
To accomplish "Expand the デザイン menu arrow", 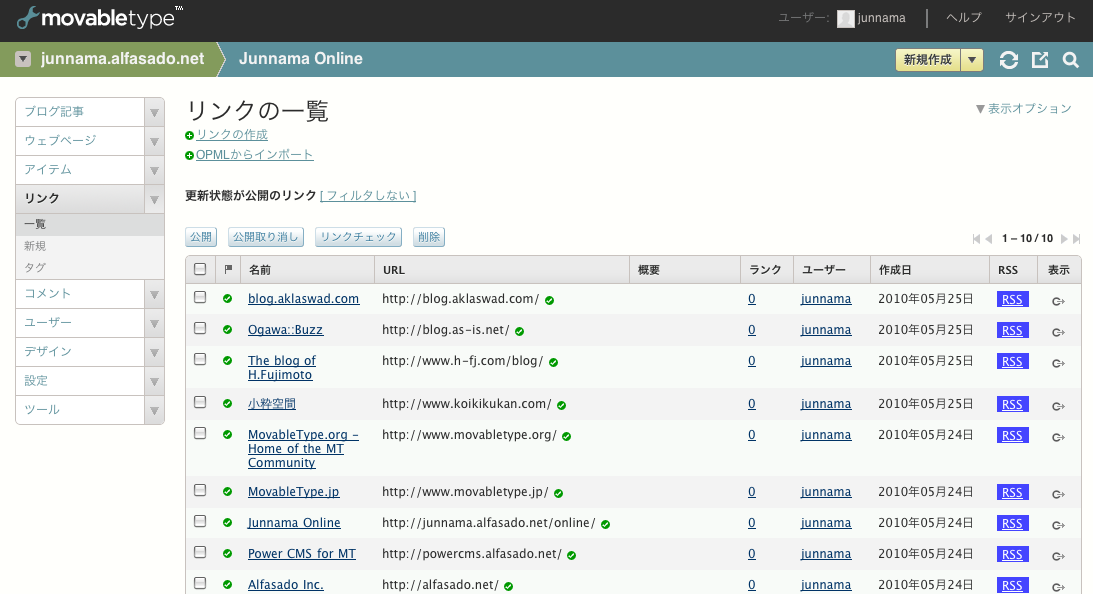I will point(154,353).
